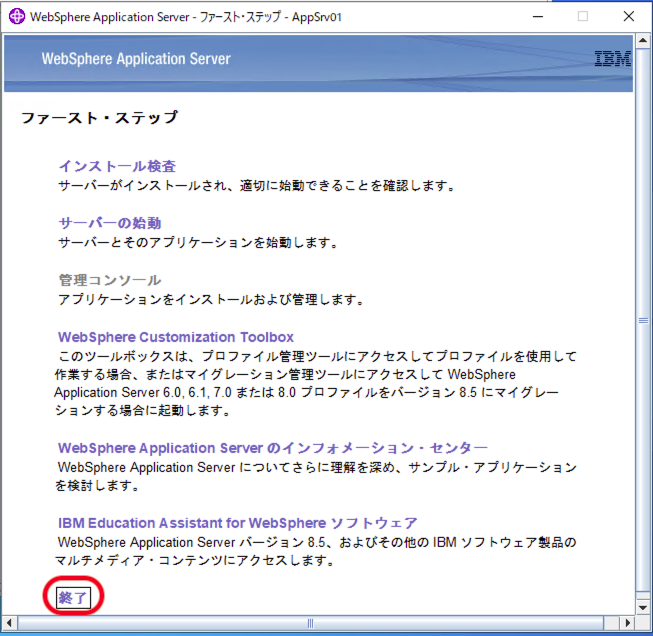653x636 pixels.
Task: Click the horizontal scrollbar right arrow
Action: 627,623
